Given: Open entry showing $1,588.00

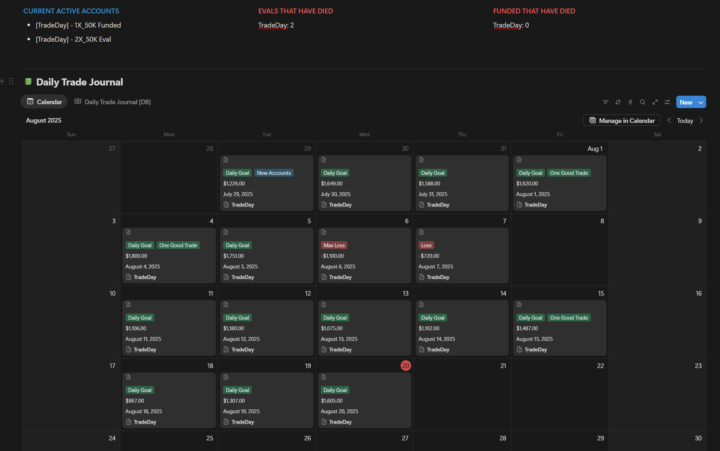Looking at the screenshot, I should pos(462,183).
